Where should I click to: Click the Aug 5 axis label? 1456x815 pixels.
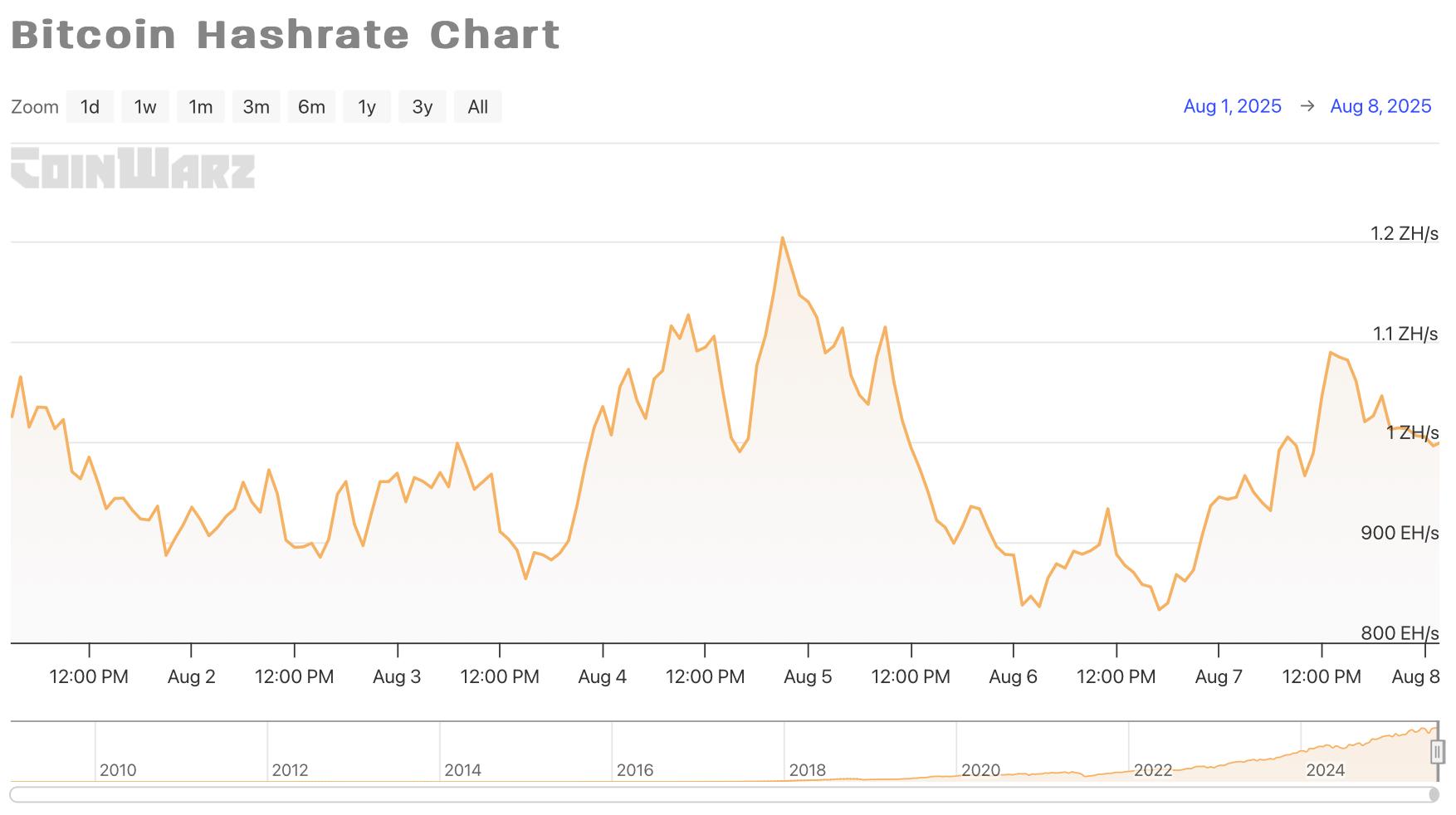[808, 676]
